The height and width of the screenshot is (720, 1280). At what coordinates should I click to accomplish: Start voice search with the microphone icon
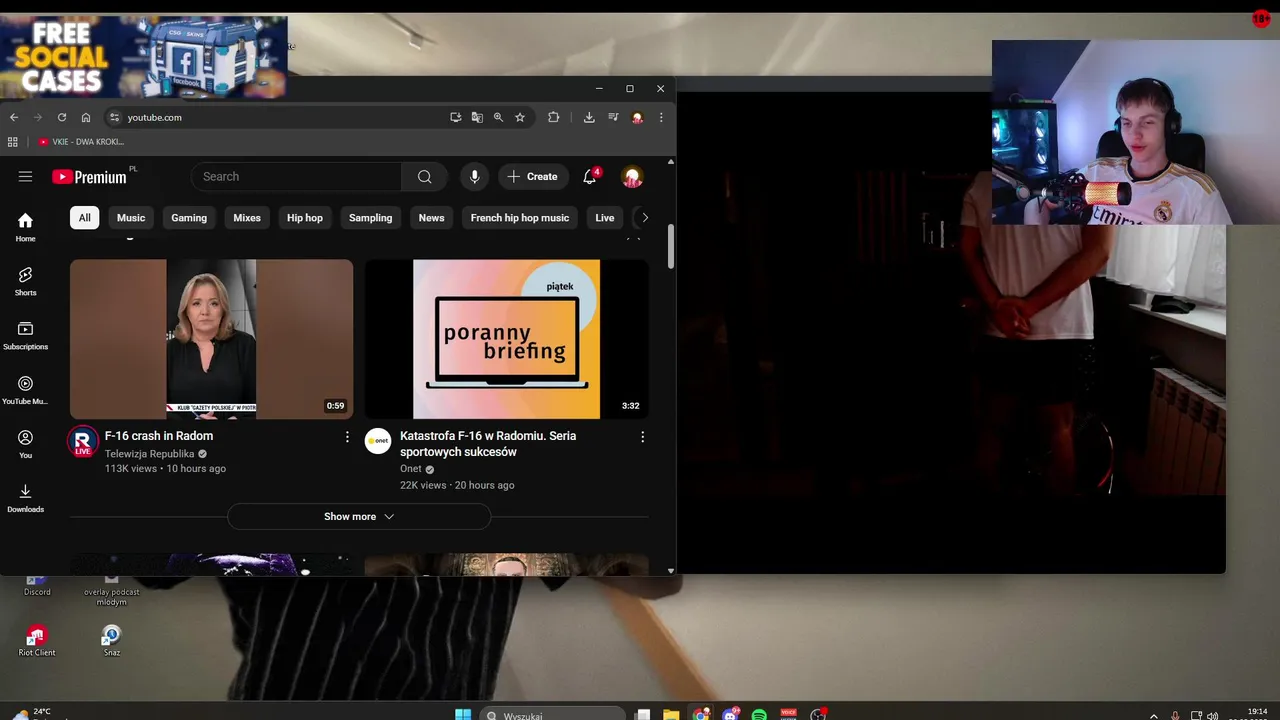pyautogui.click(x=474, y=176)
